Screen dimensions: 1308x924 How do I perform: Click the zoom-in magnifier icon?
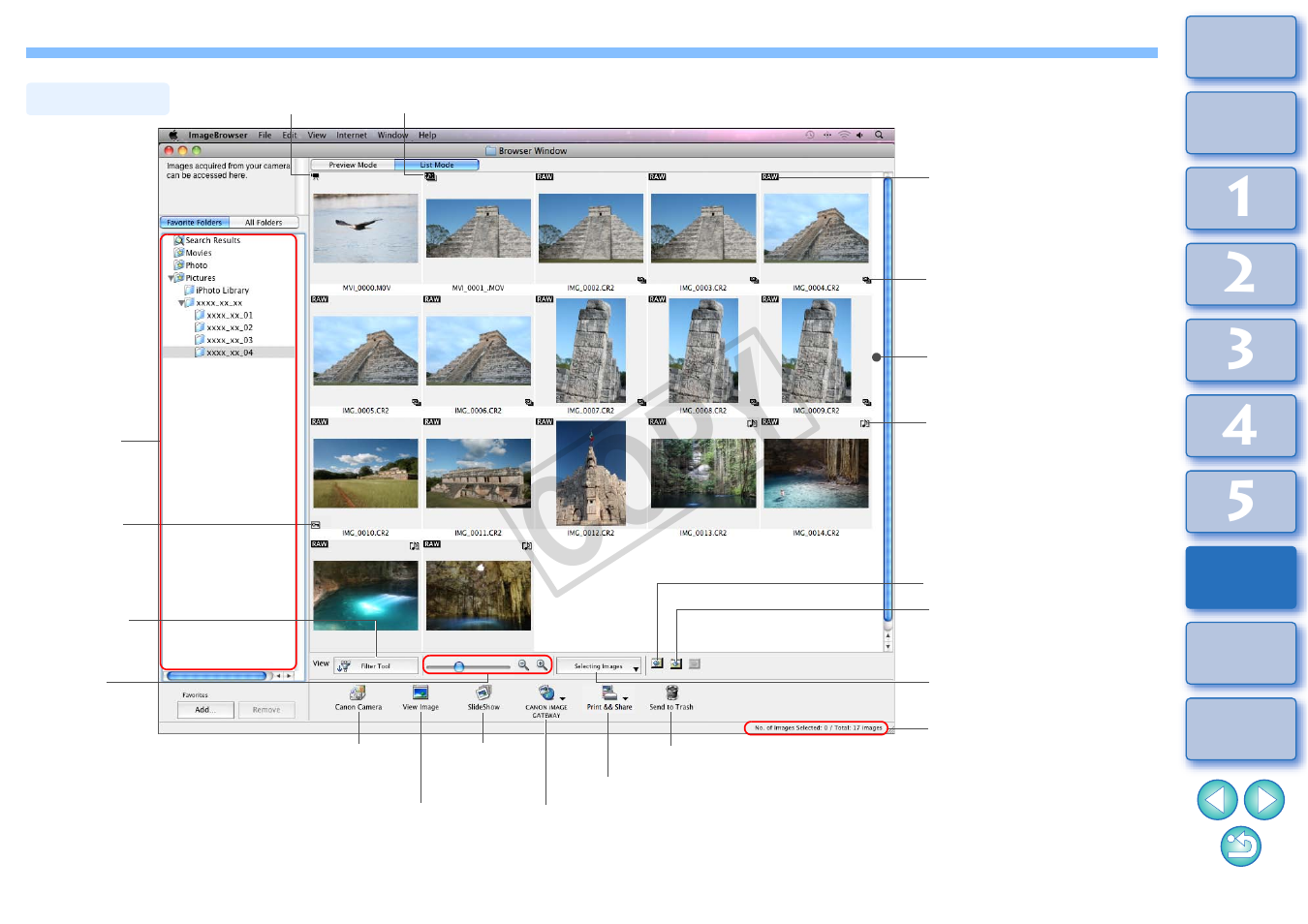tap(542, 664)
